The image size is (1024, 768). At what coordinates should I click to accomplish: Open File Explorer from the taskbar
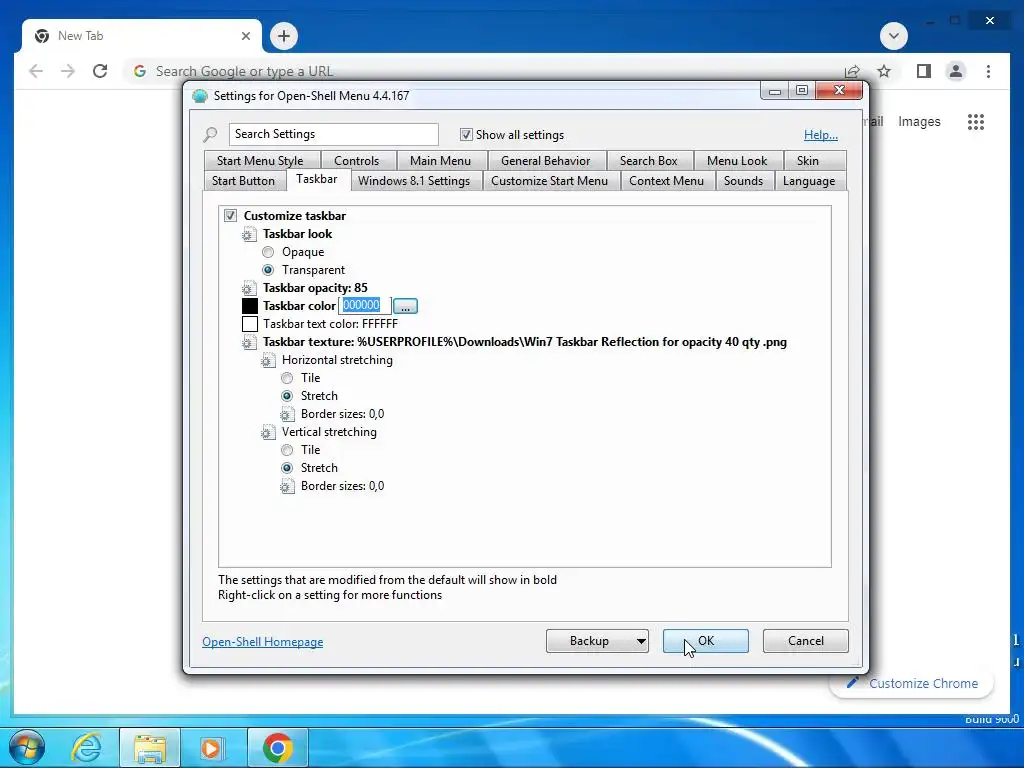pyautogui.click(x=150, y=748)
